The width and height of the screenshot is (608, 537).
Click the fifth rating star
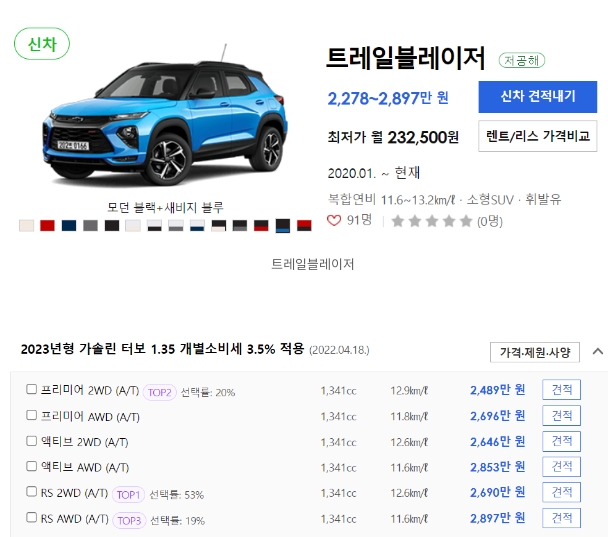click(x=466, y=221)
